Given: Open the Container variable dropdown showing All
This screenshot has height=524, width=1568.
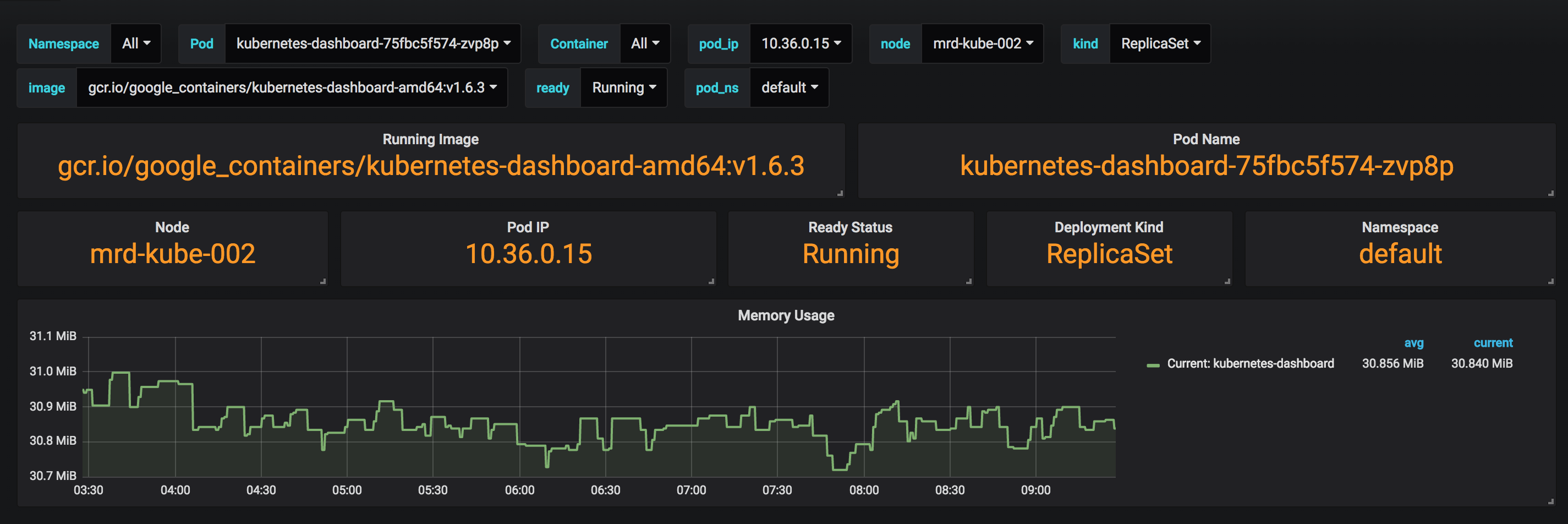Looking at the screenshot, I should (x=645, y=44).
